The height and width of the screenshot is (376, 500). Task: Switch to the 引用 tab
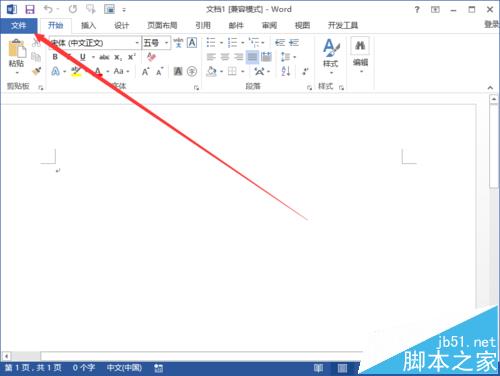(203, 25)
